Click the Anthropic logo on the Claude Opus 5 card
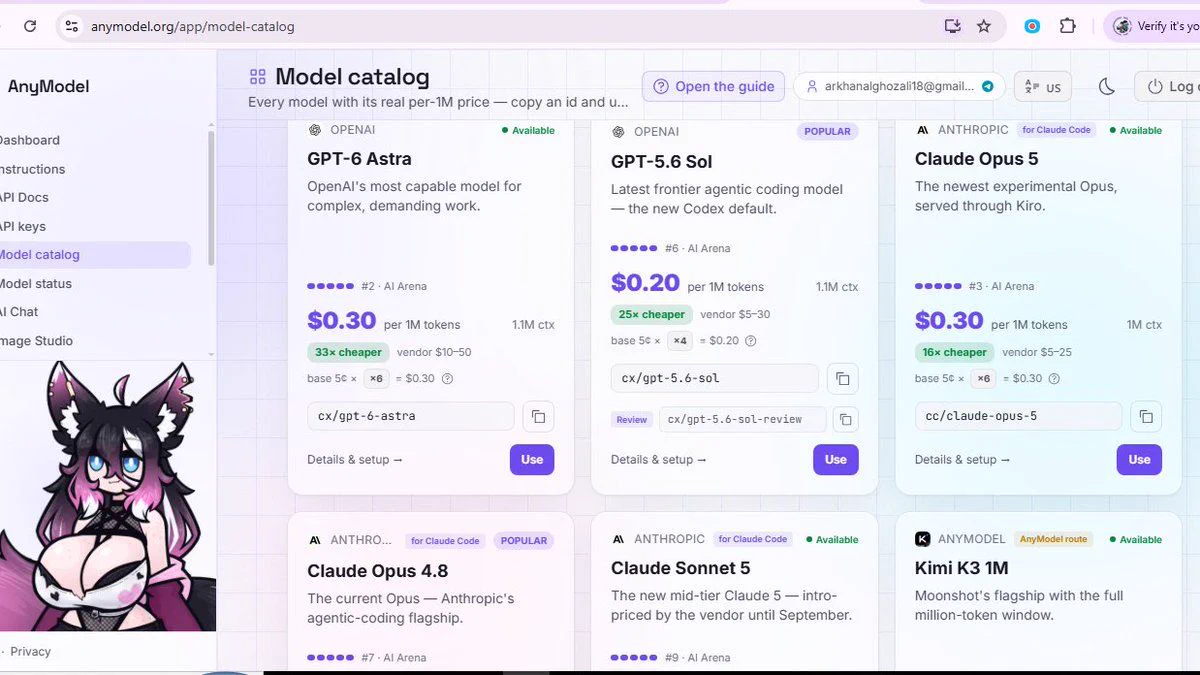1200x675 pixels. (922, 130)
